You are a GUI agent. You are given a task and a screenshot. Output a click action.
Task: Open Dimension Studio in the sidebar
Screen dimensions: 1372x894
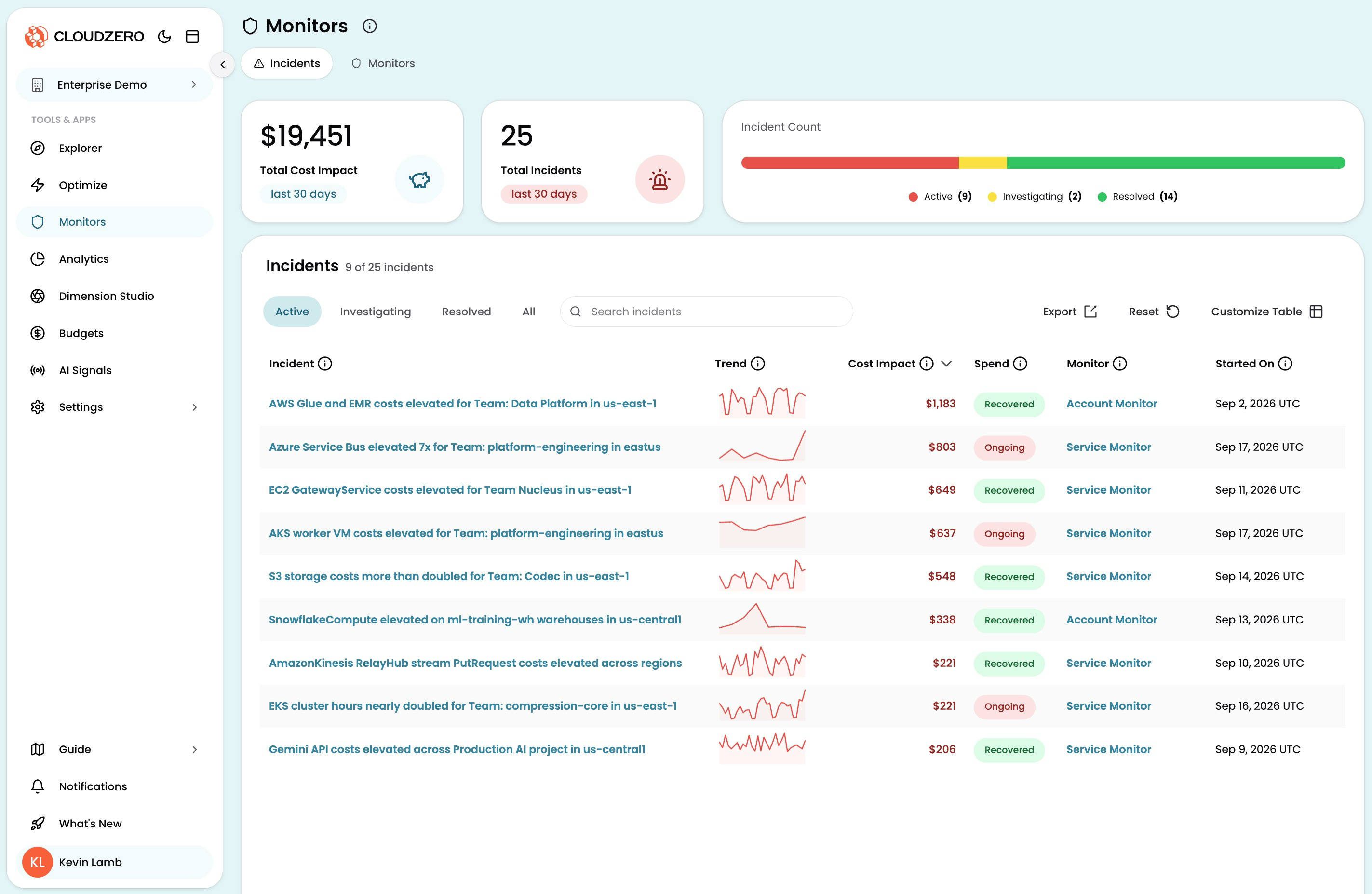point(114,296)
